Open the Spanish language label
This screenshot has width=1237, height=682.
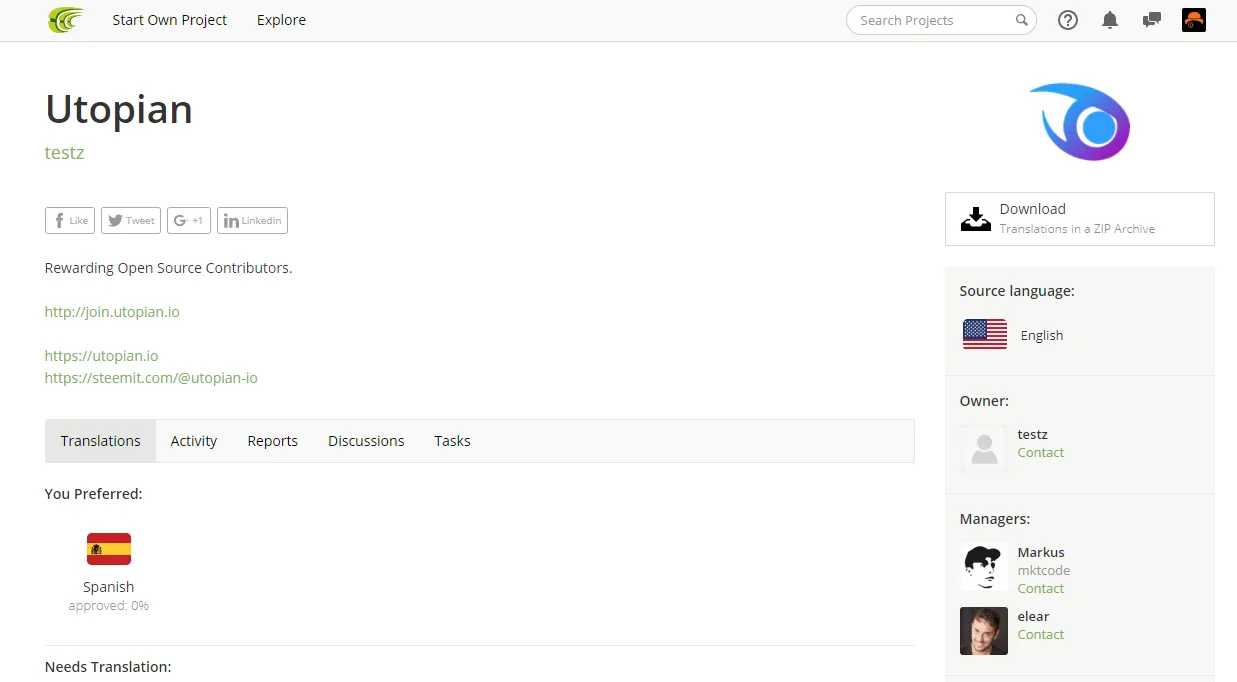pos(109,587)
